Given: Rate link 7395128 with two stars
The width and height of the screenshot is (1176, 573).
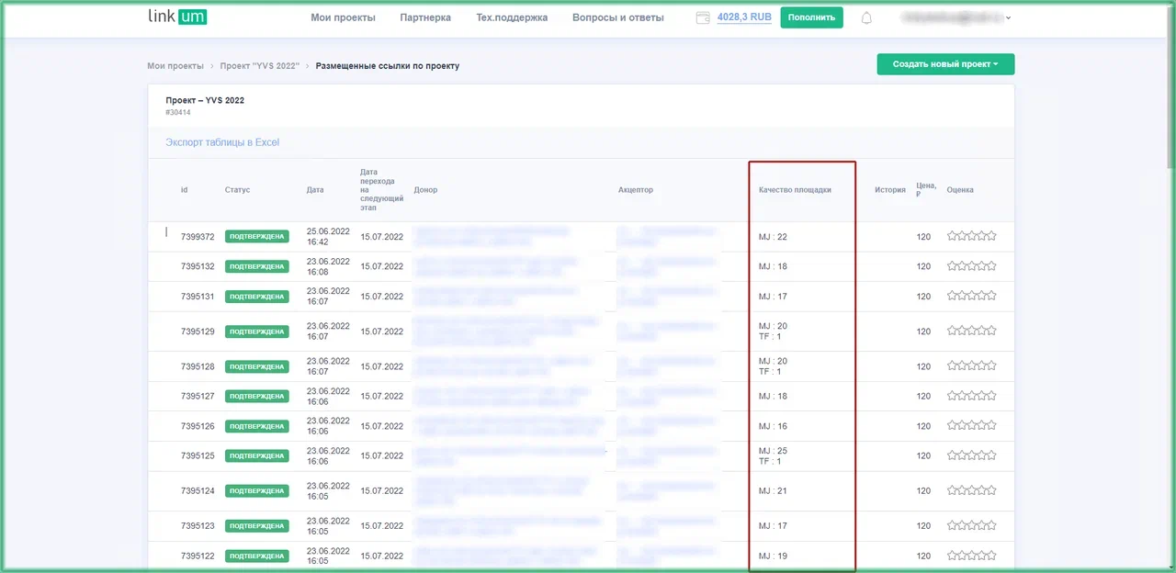Looking at the screenshot, I should (962, 367).
